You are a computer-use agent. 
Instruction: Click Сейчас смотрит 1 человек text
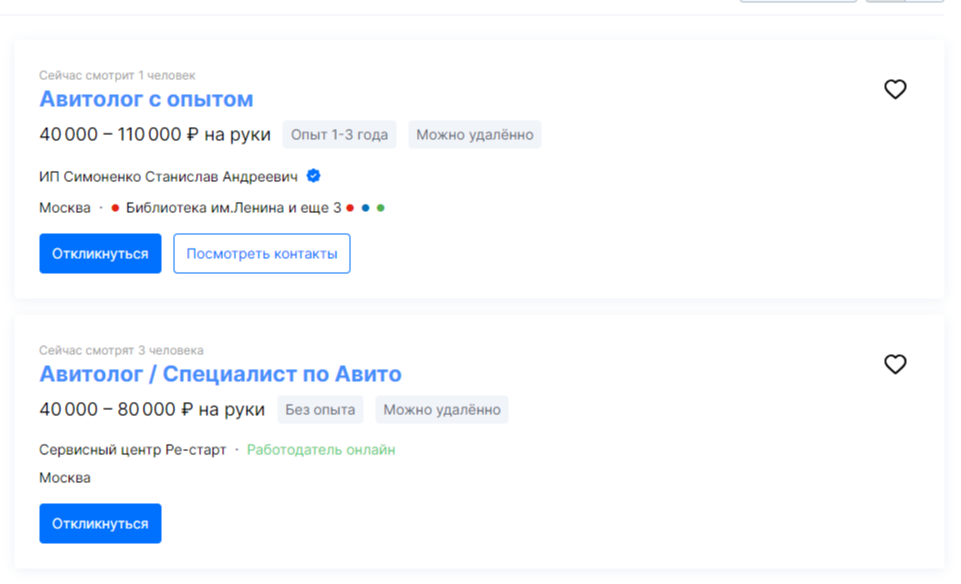coord(117,75)
